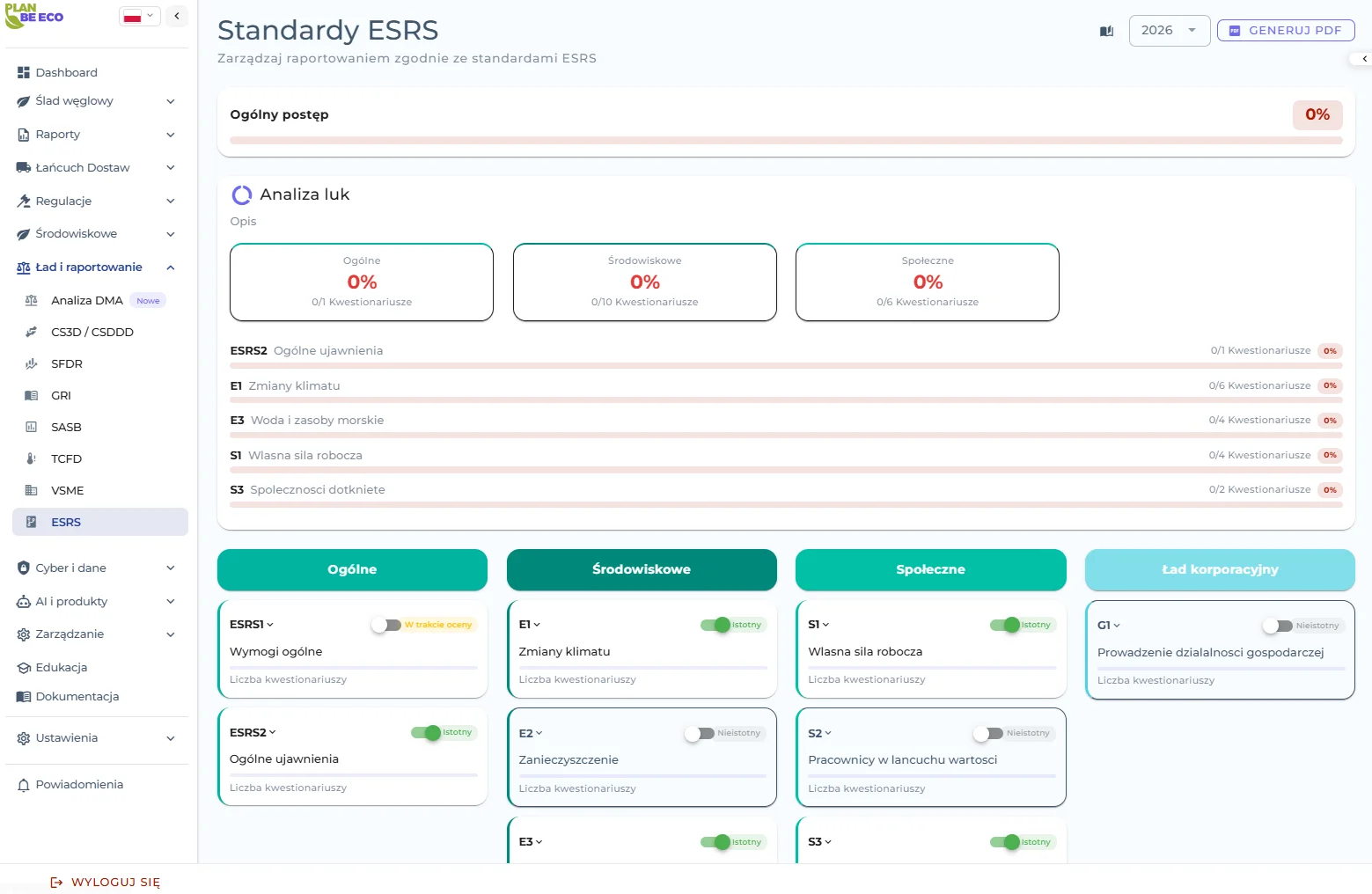This screenshot has width=1372, height=894.
Task: Select the SFDR section icon in sidebar
Action: tap(32, 363)
